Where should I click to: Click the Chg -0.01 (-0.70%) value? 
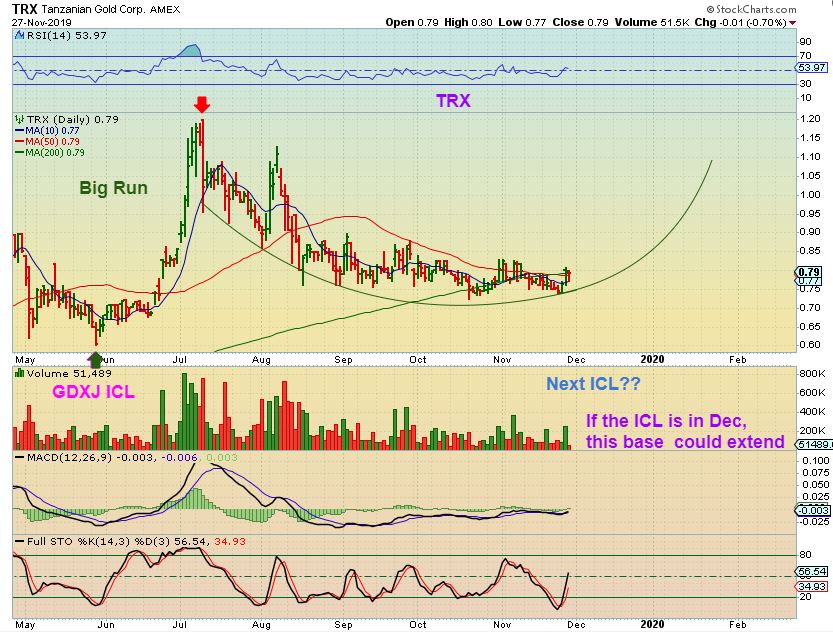point(741,22)
